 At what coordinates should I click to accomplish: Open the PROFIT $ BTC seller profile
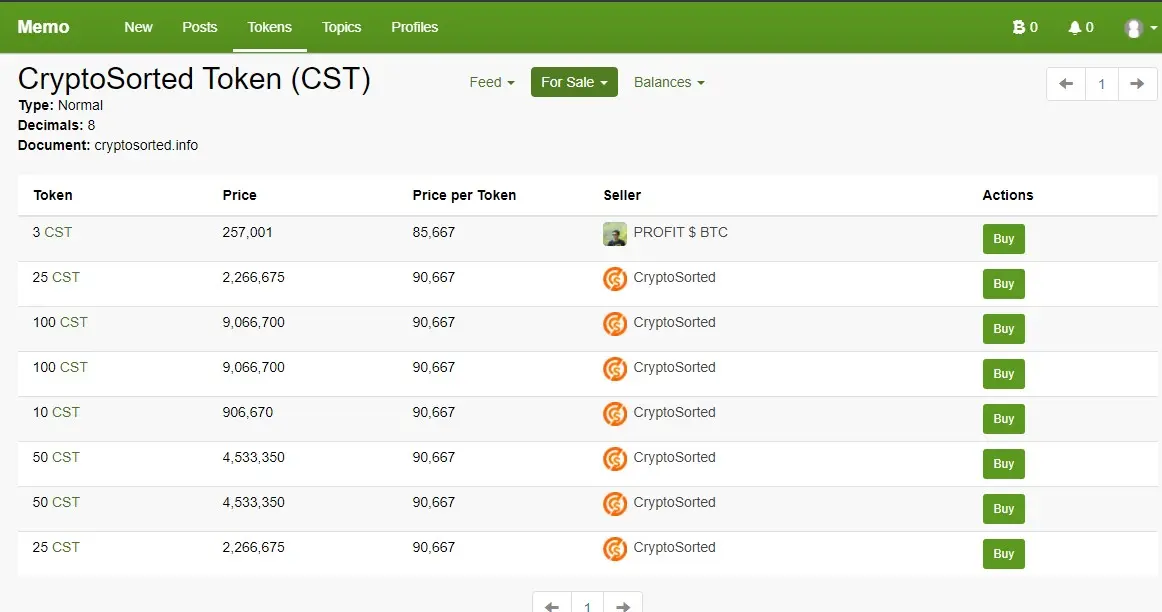tap(680, 232)
